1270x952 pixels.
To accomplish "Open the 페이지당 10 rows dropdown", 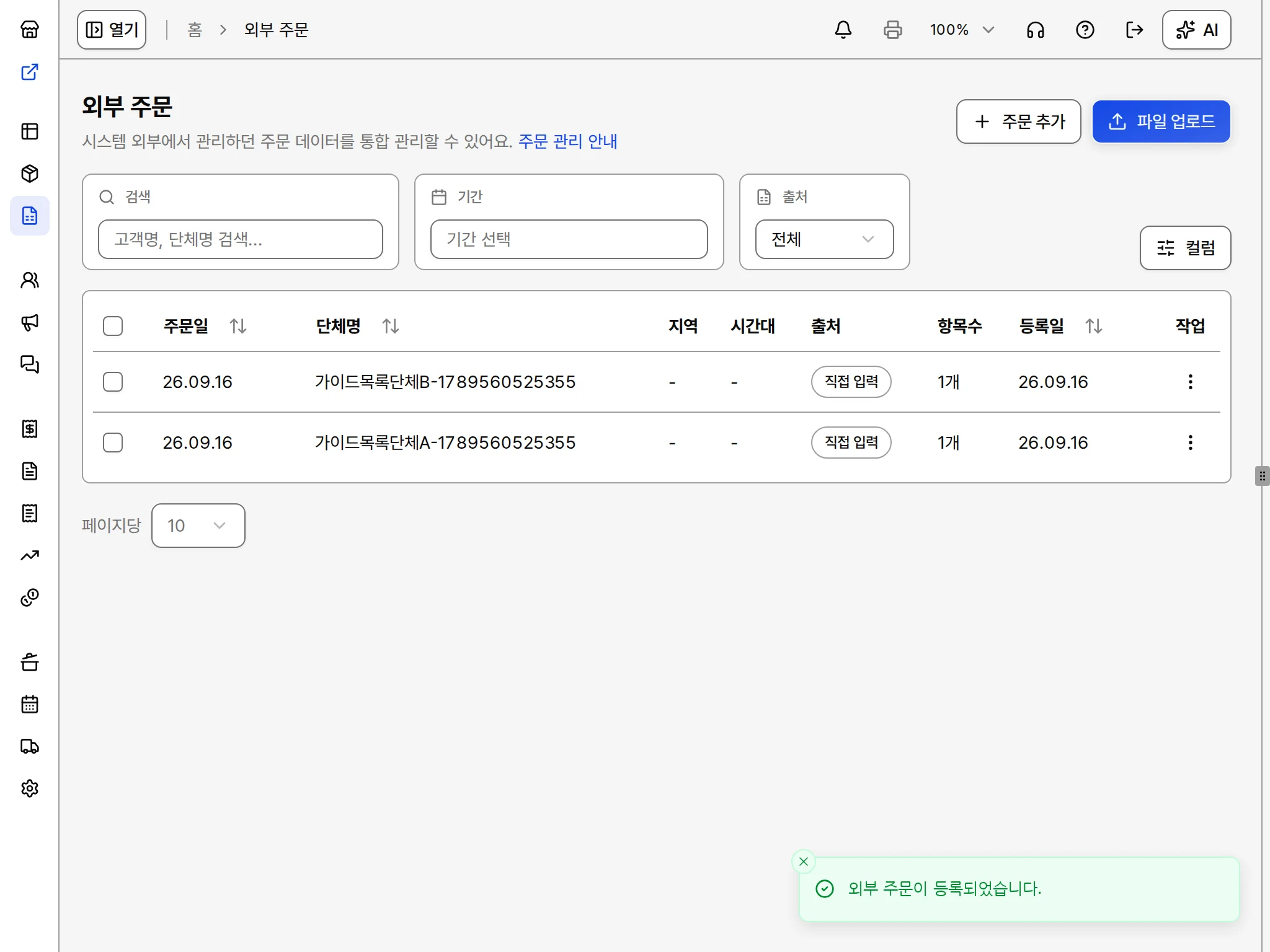I will click(x=198, y=526).
